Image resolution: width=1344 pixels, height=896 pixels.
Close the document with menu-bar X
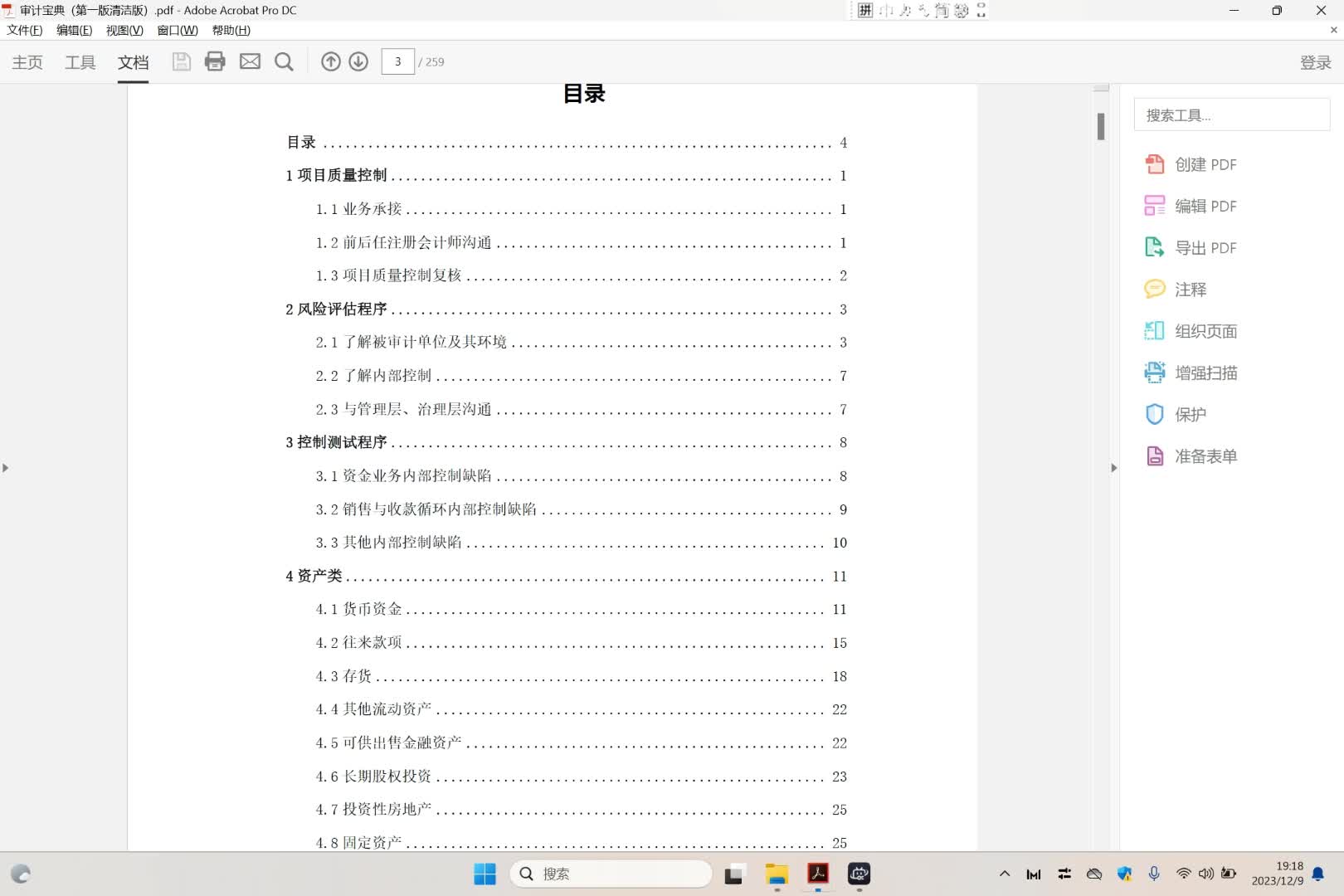(x=1334, y=30)
